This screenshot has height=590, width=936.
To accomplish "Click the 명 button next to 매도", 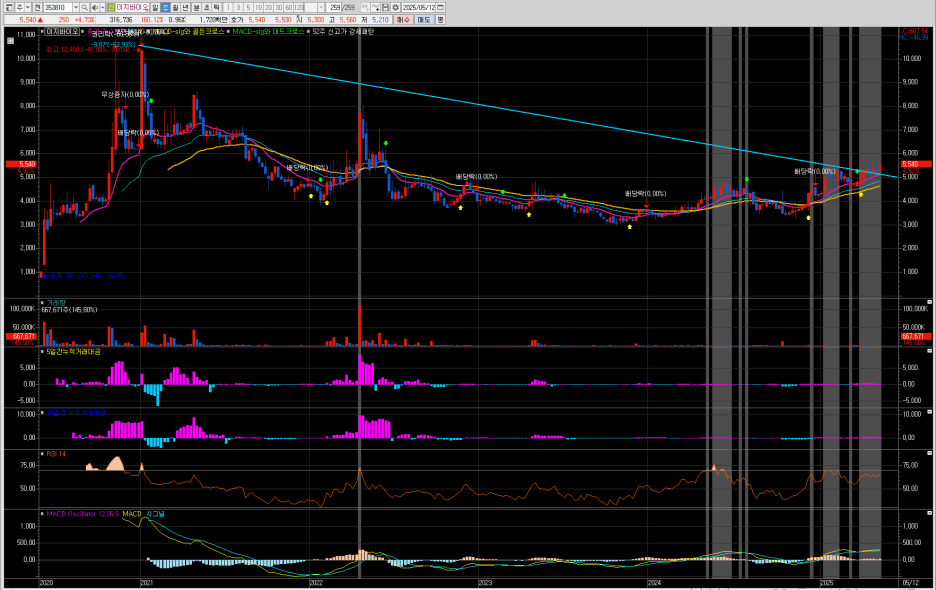I will (x=440, y=20).
